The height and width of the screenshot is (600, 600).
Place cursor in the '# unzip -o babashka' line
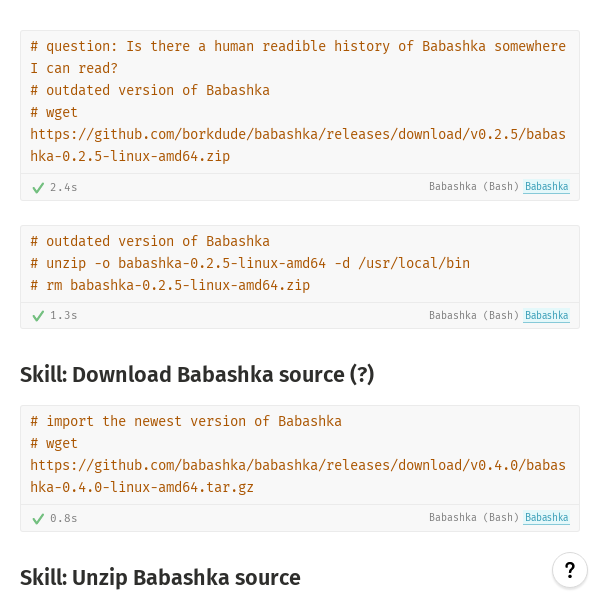tap(250, 263)
